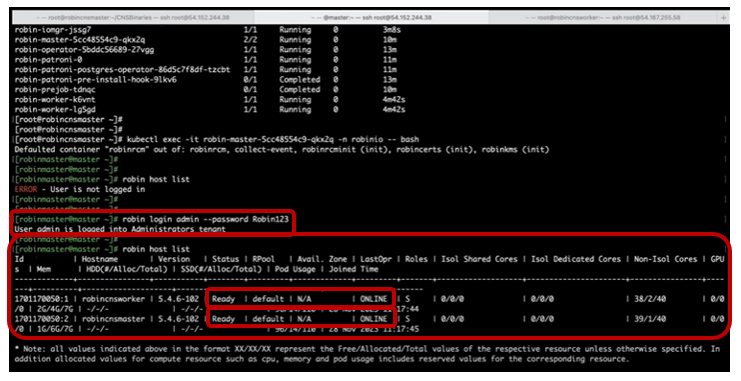Click robin-patroni-pre-install-hook-9lkv6 pod name
Screen dimensions: 741x381
click(95, 79)
